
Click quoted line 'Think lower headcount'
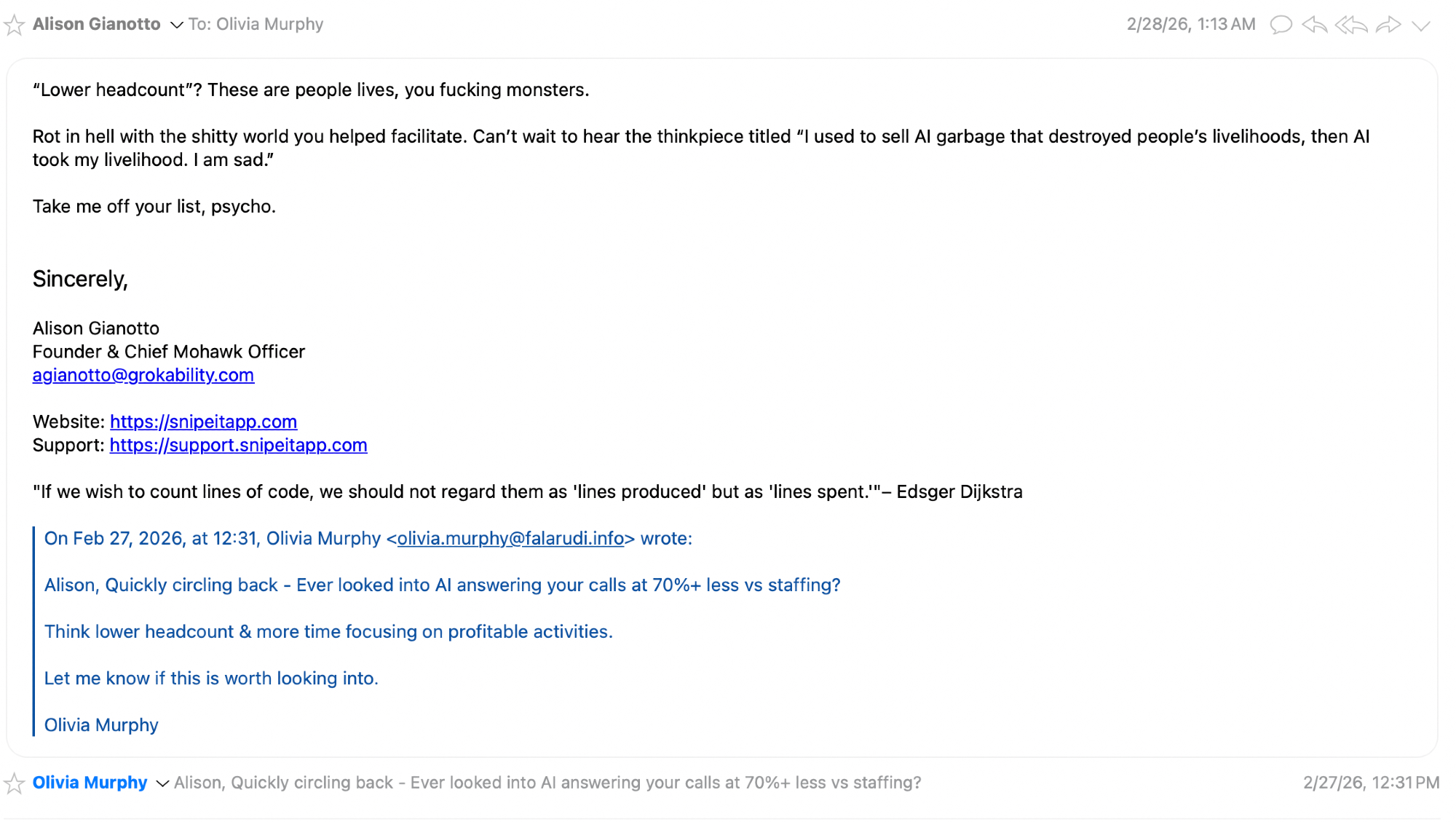pos(328,631)
